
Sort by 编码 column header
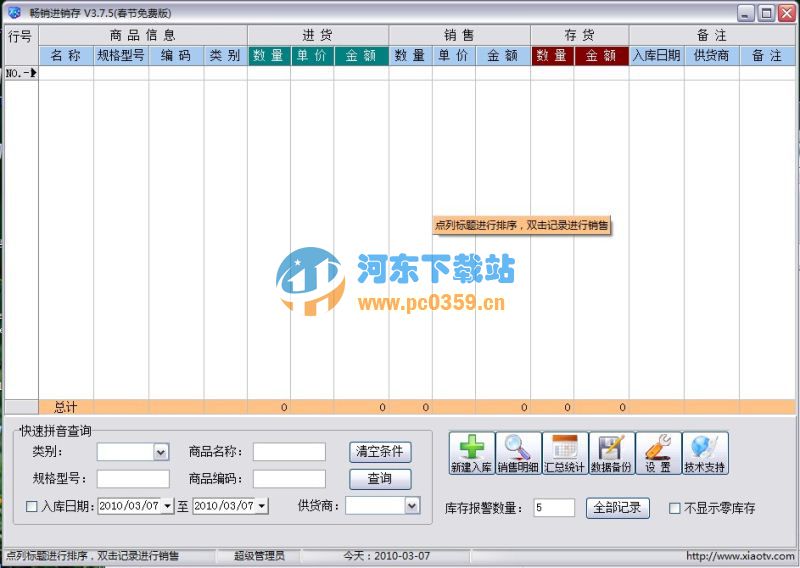(x=176, y=56)
